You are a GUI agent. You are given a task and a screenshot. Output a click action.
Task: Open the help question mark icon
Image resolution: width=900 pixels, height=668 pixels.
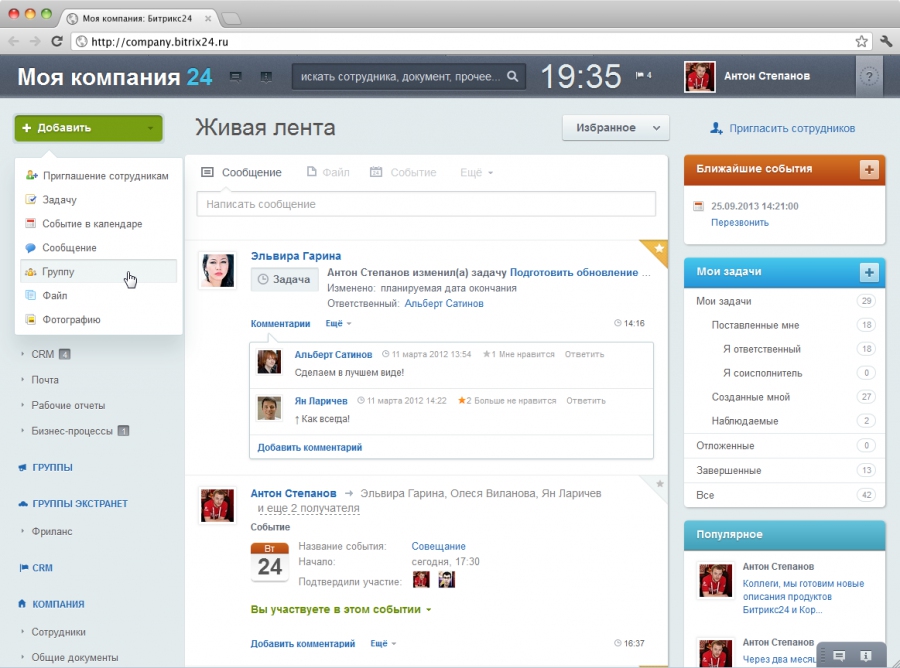point(870,76)
